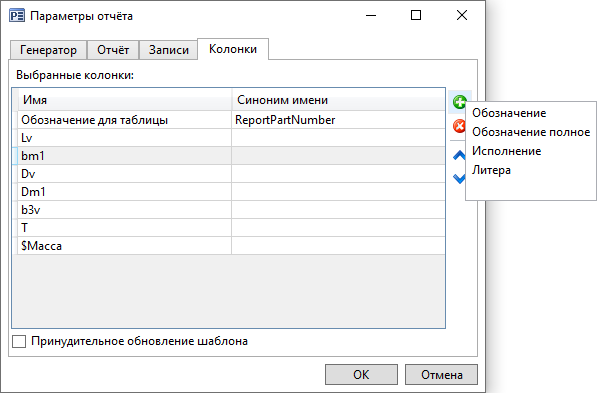Screen dimensions: 601x393
Task: Confirm with the OK button
Action: [x=361, y=375]
